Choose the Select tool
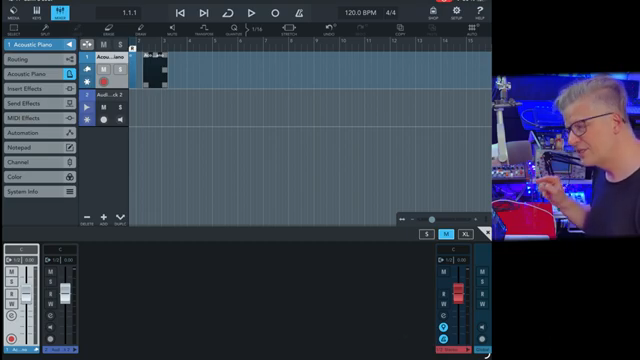The image size is (640, 360). click(13, 29)
